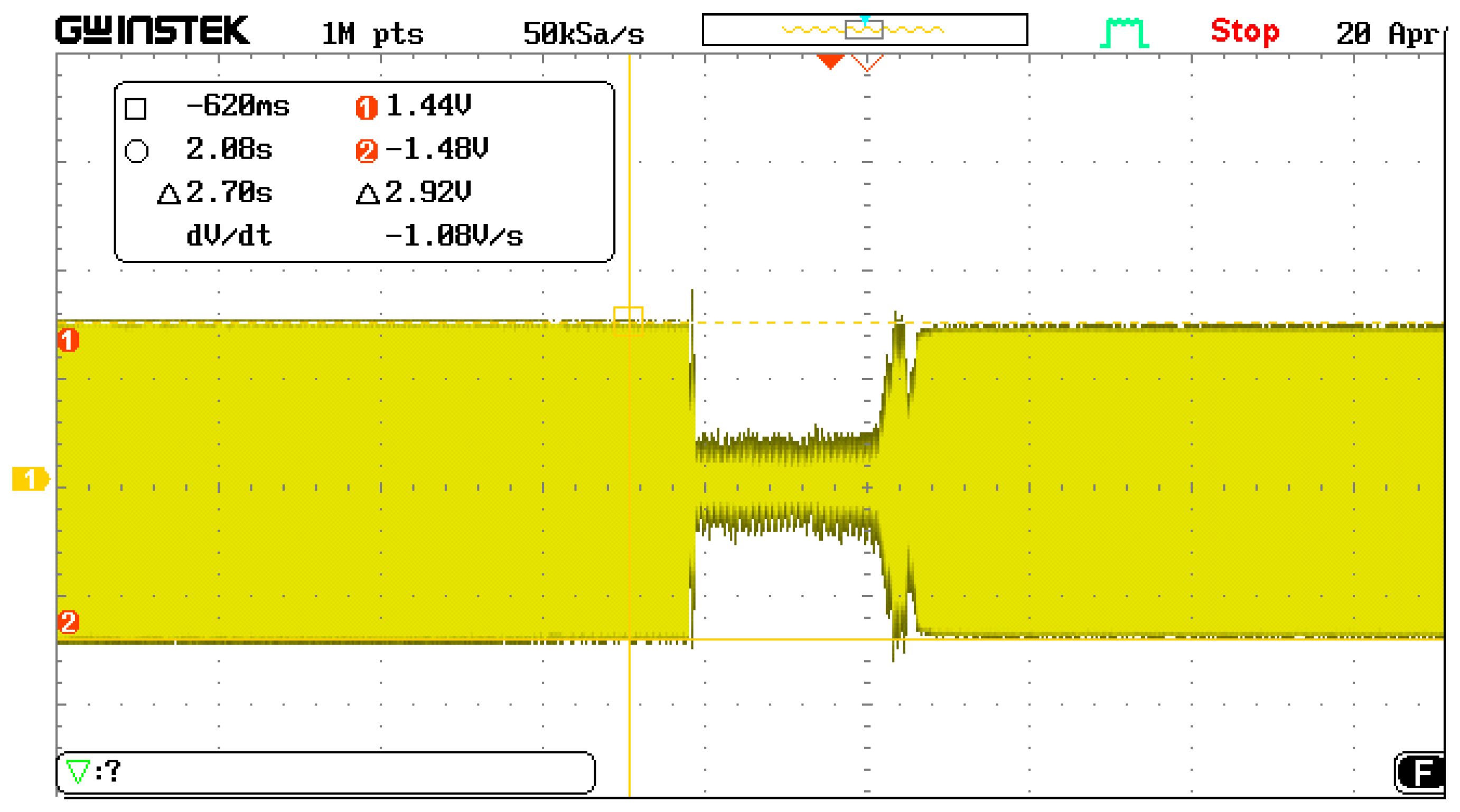
Task: Click the dV/dt readout value
Action: [x=453, y=235]
